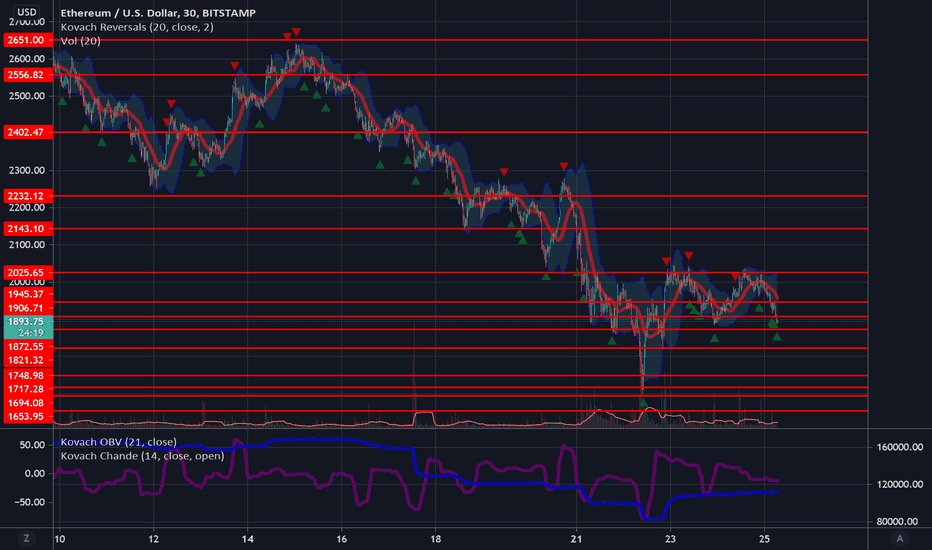Select the Kovach Chande indicator legend
Image resolution: width=932 pixels, height=550 pixels.
(142, 456)
